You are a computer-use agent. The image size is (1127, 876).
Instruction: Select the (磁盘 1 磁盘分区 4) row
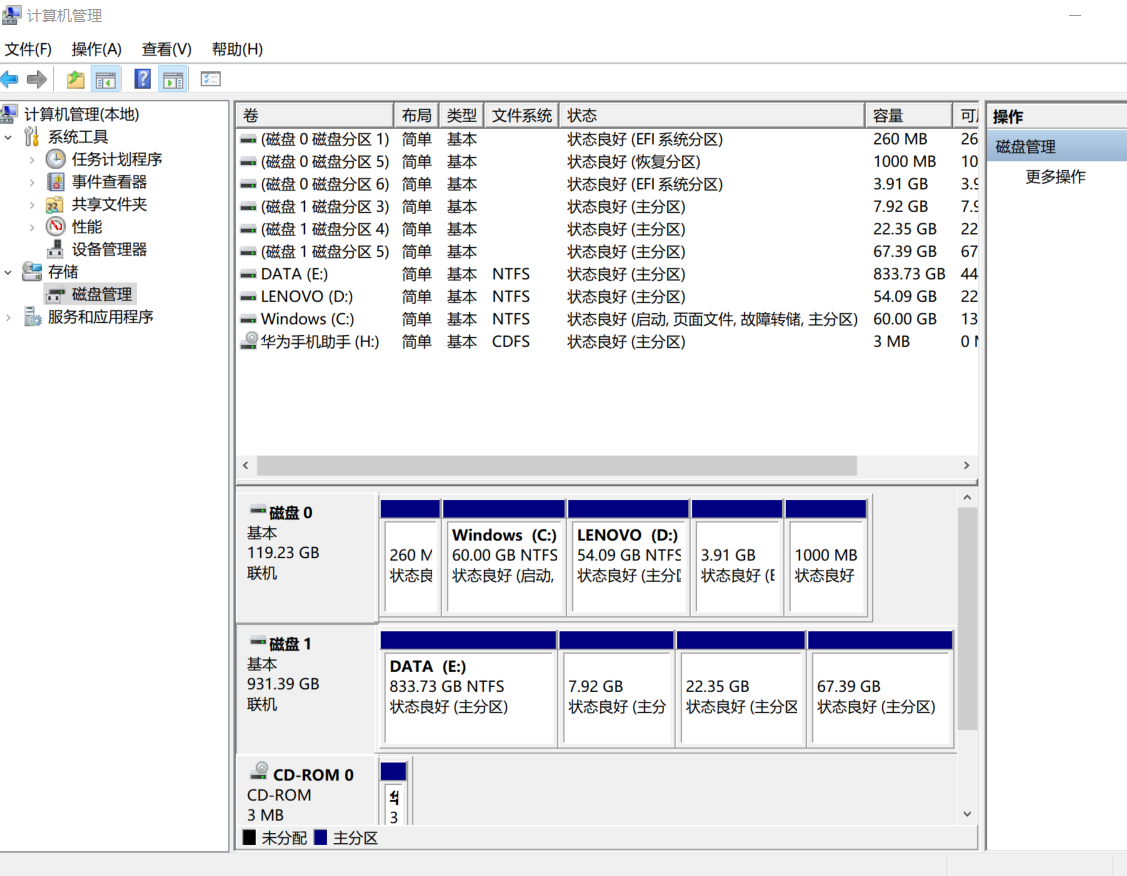[x=607, y=229]
